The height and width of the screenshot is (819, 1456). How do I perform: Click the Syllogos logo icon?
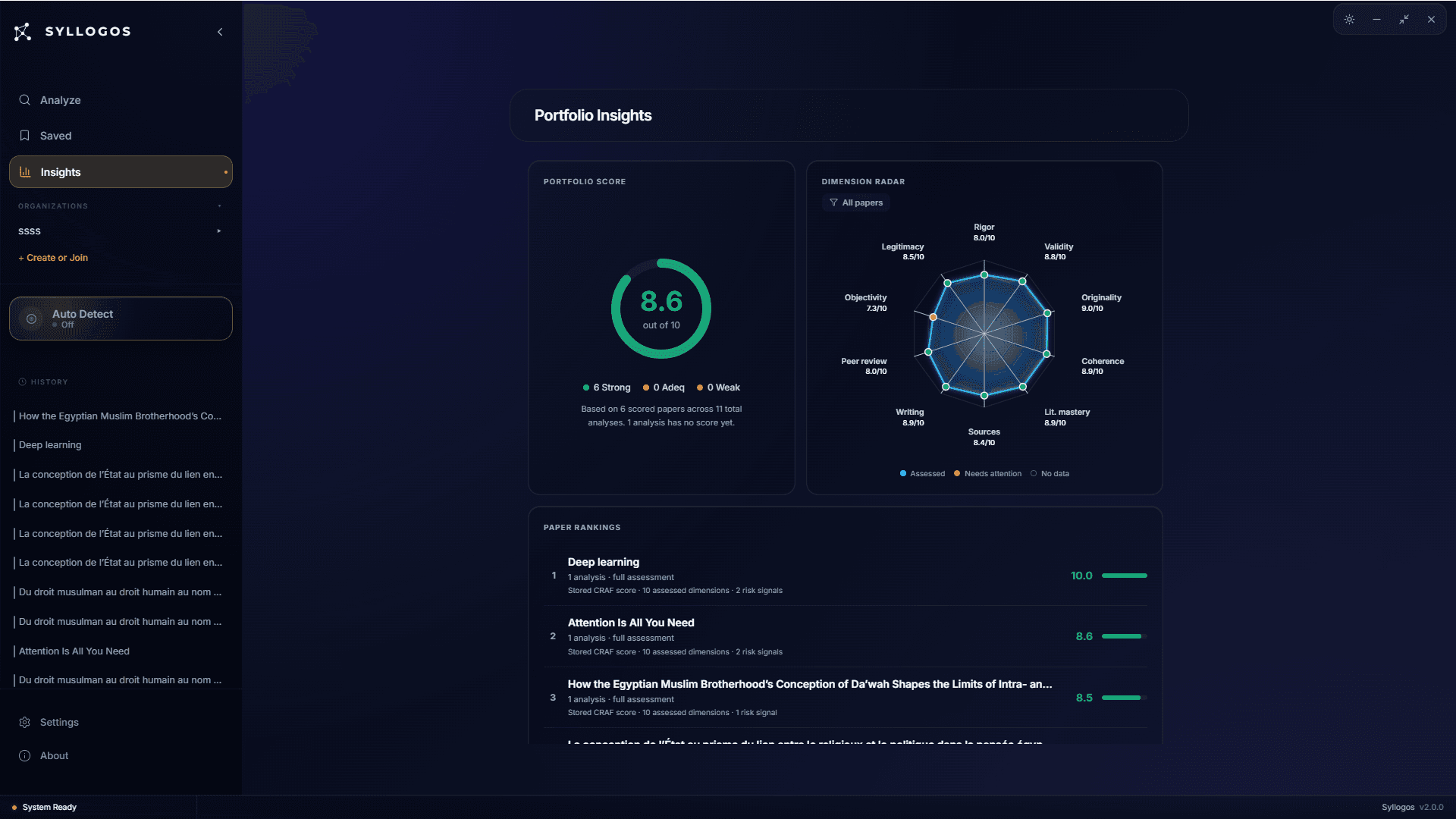point(23,31)
